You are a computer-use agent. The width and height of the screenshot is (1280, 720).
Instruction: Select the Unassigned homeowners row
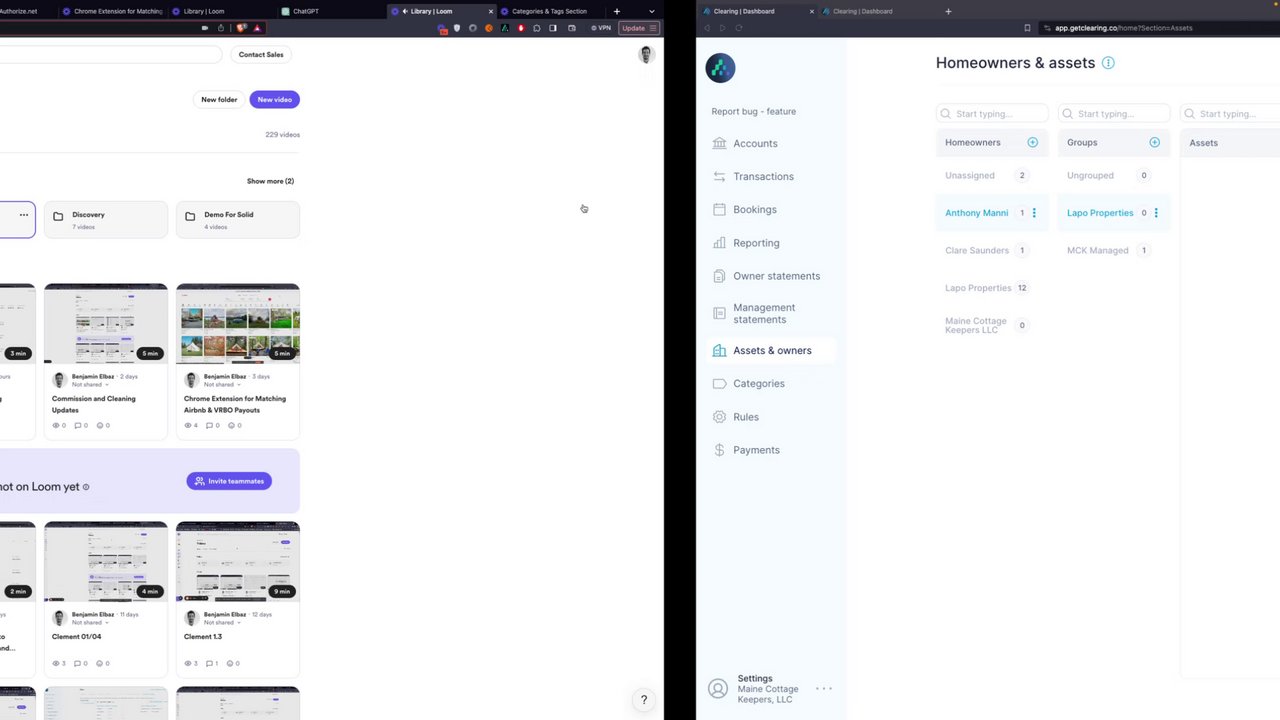click(992, 175)
